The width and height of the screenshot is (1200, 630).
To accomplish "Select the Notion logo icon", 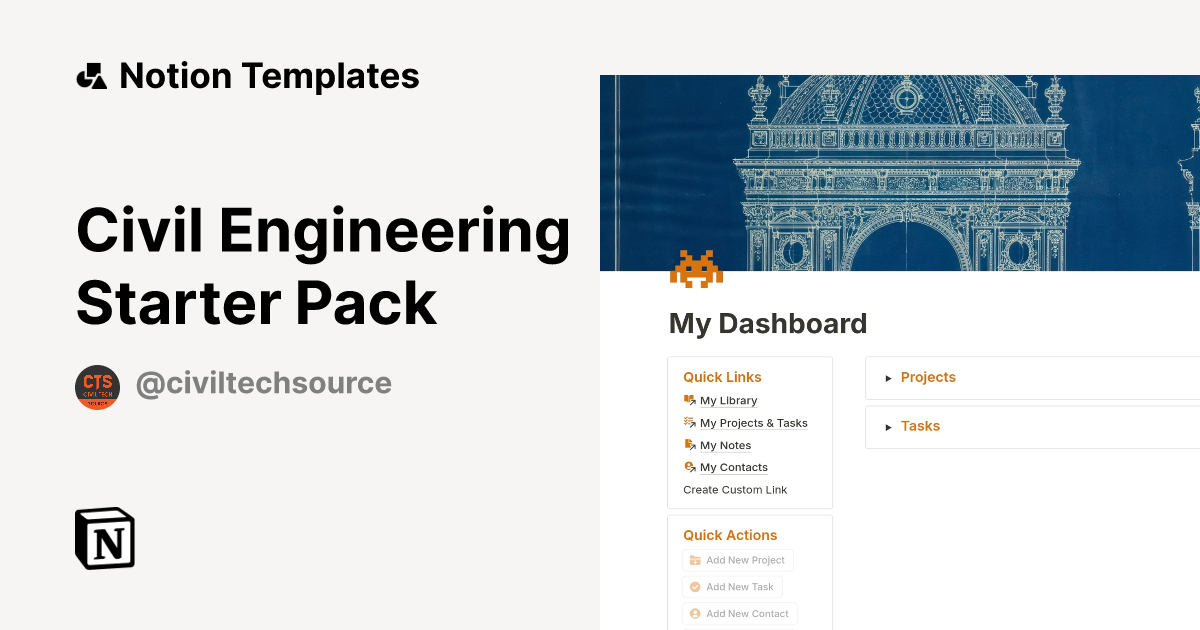I will point(104,538).
